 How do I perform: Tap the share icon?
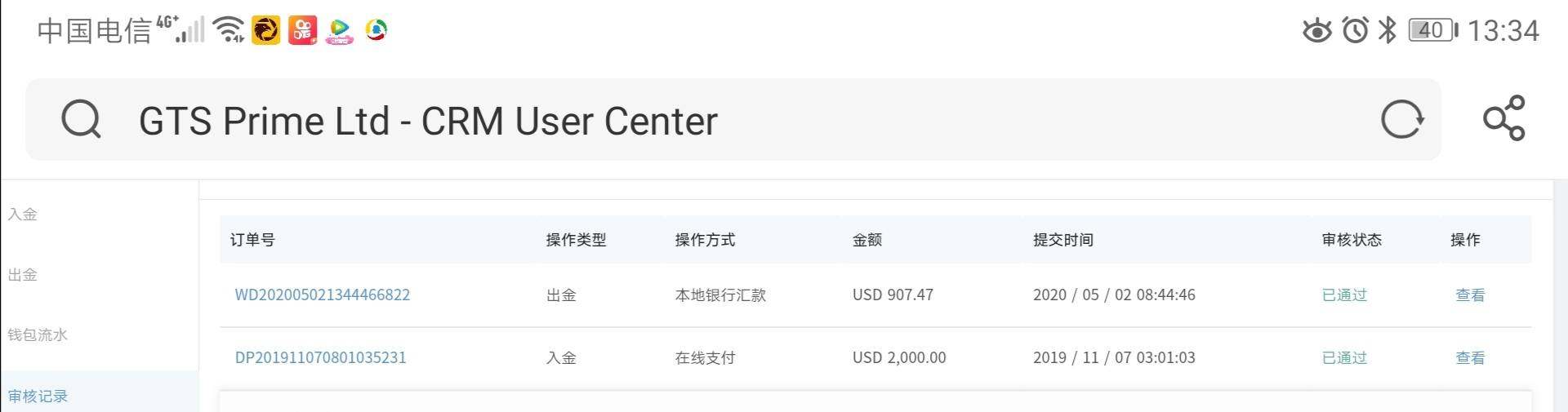(x=1503, y=118)
